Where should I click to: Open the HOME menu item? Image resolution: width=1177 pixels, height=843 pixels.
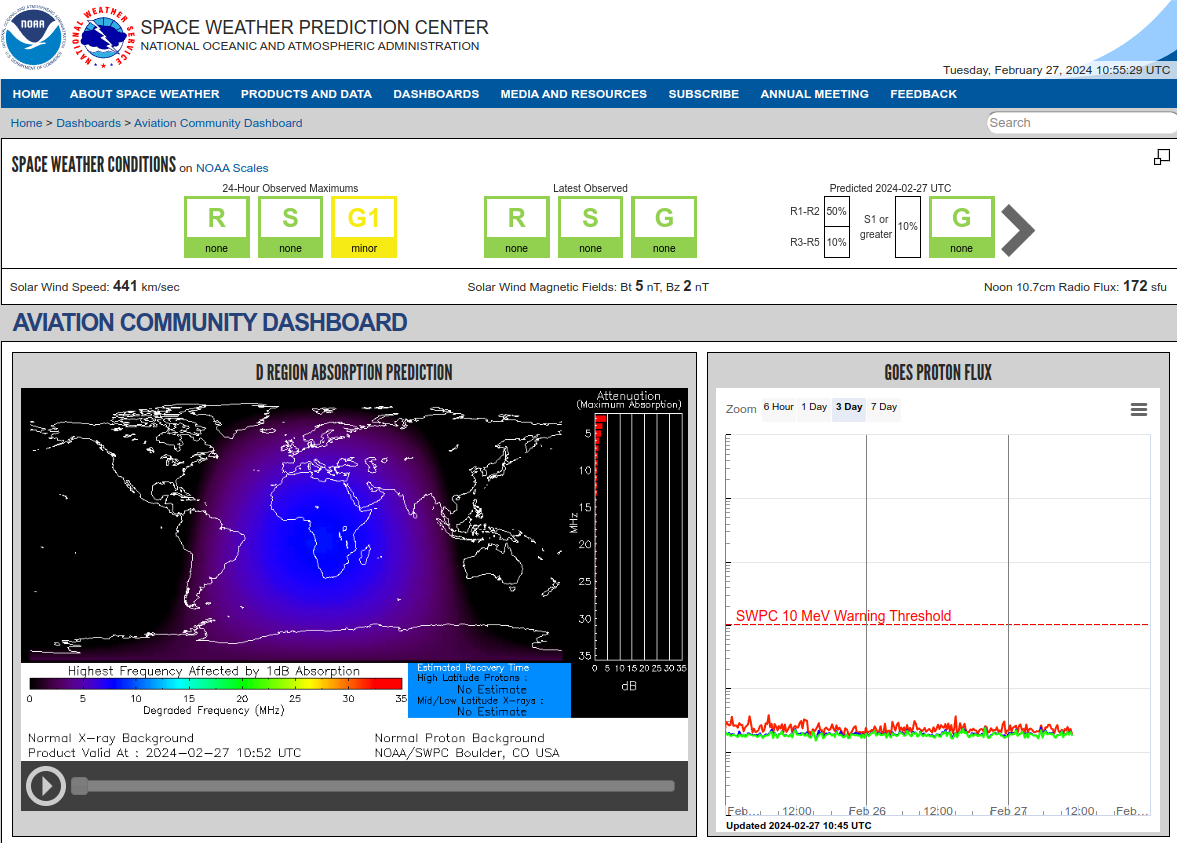[x=31, y=94]
